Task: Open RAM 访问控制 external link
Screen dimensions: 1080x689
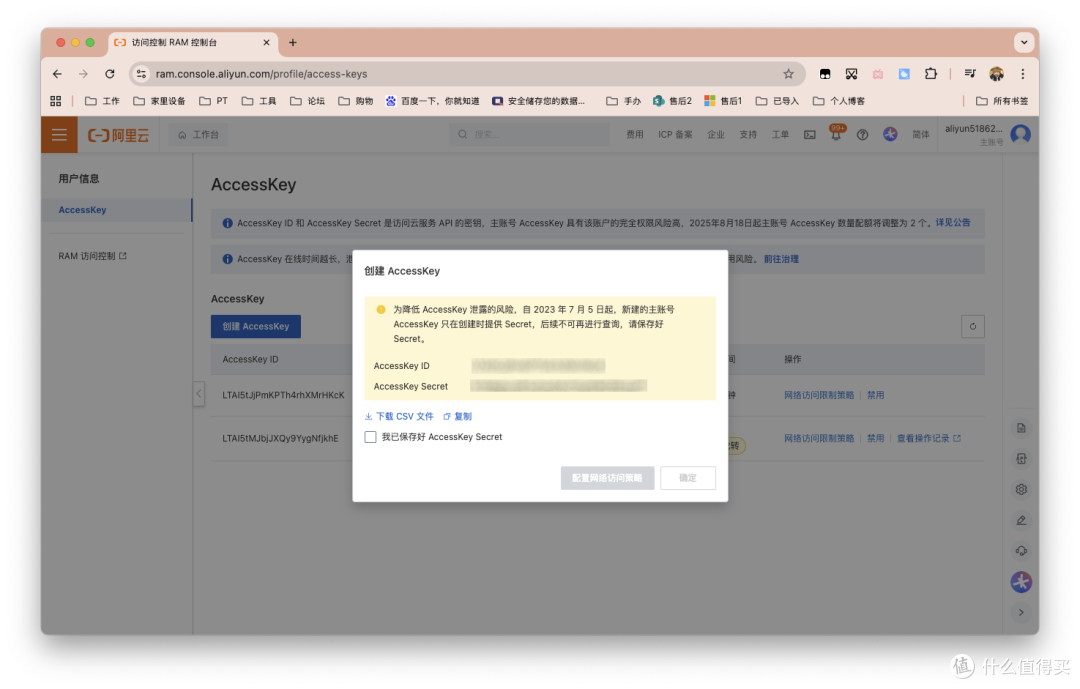Action: (x=92, y=256)
